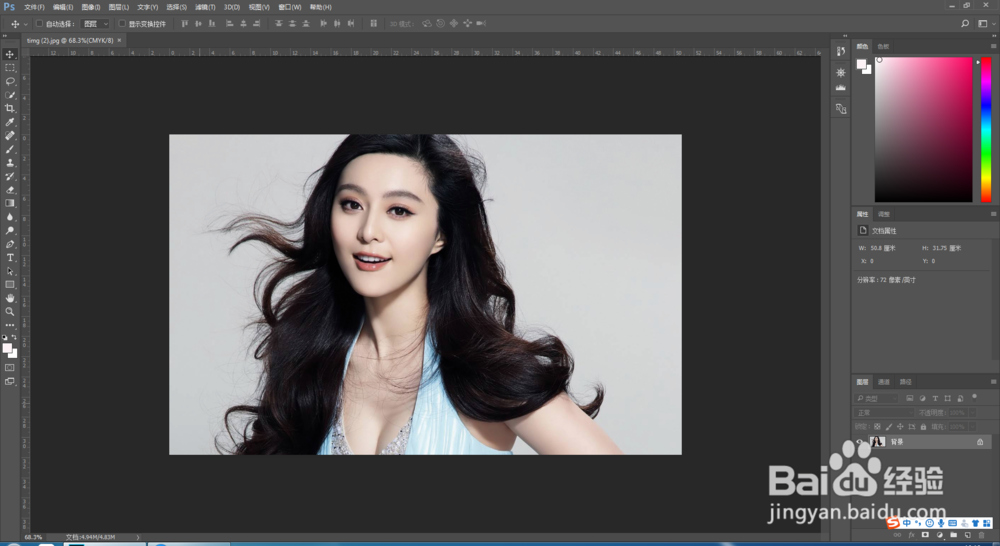This screenshot has height=546, width=1000.
Task: Click the foreground color swatch in toolbox
Action: 7,348
